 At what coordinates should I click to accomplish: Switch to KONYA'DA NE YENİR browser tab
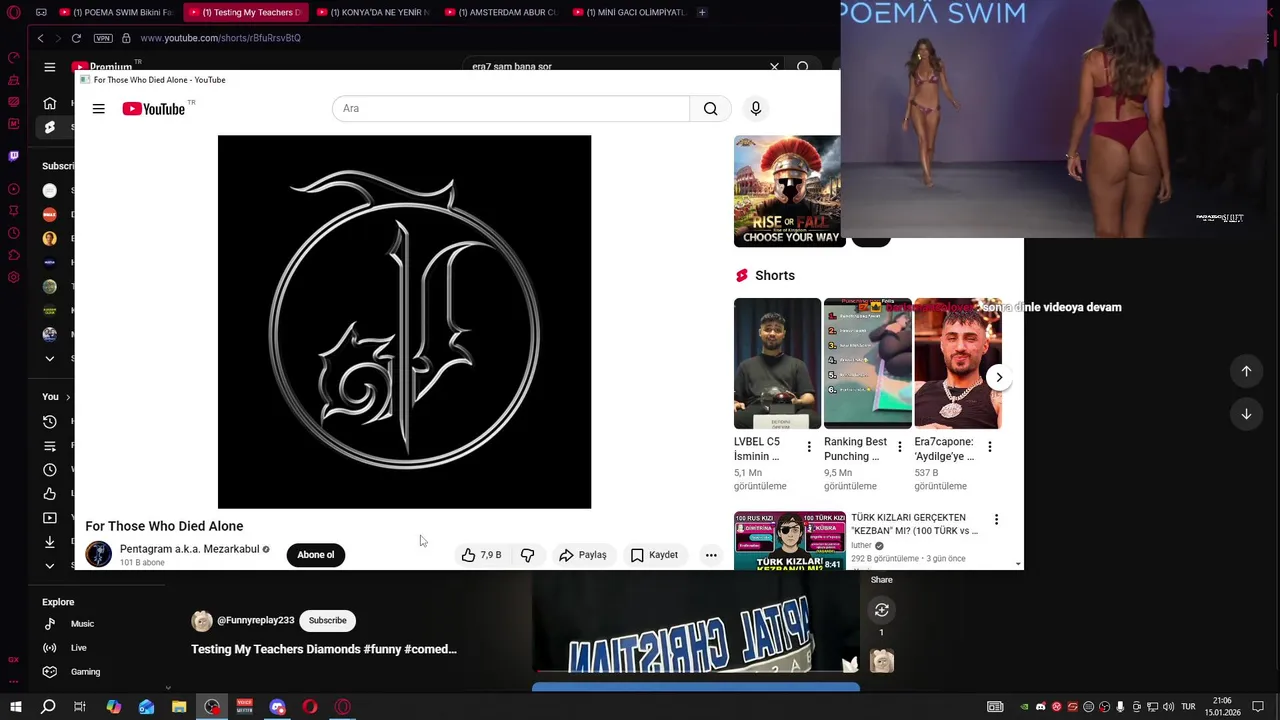[373, 12]
